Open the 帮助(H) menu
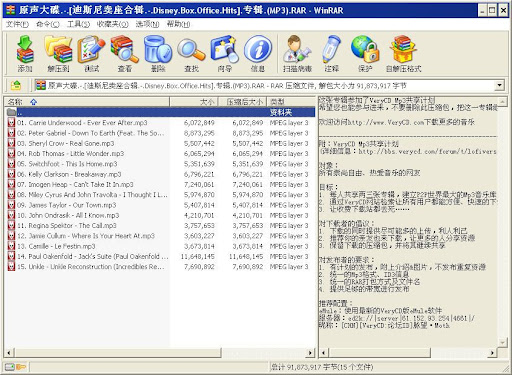 click(178, 24)
